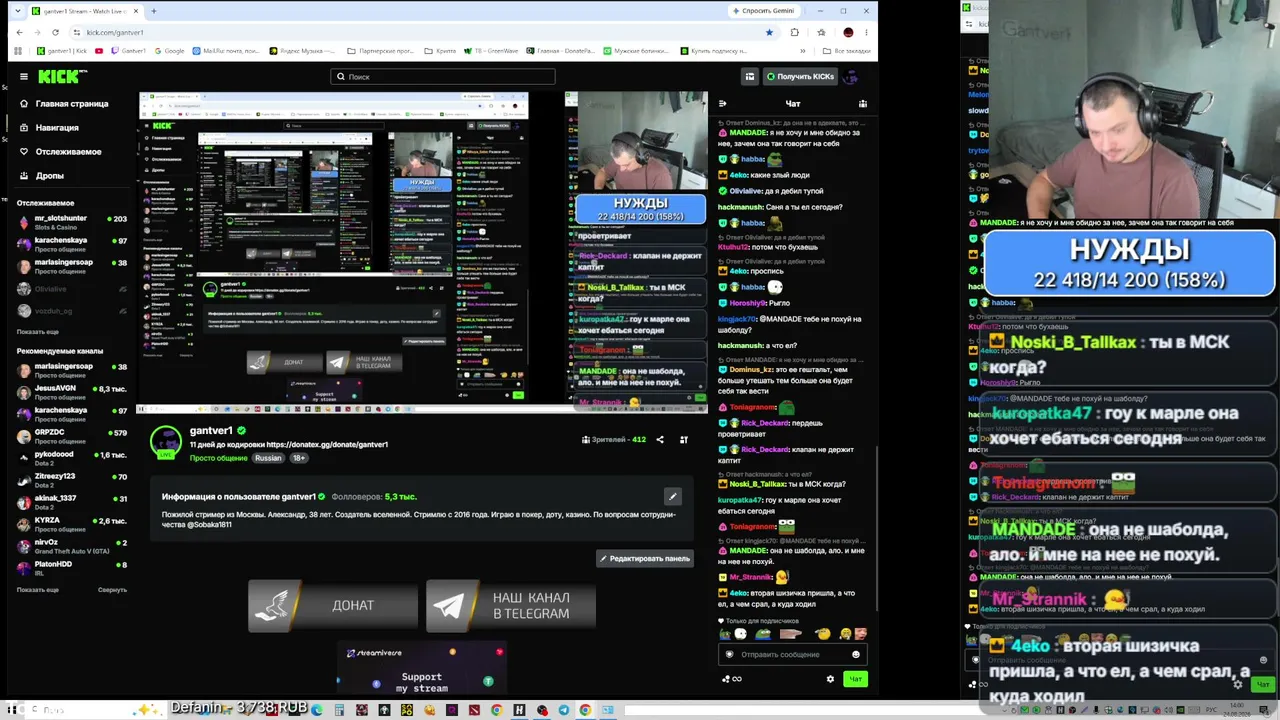The height and width of the screenshot is (720, 1280).
Task: Reload the page in Chrome
Action: pos(56,32)
